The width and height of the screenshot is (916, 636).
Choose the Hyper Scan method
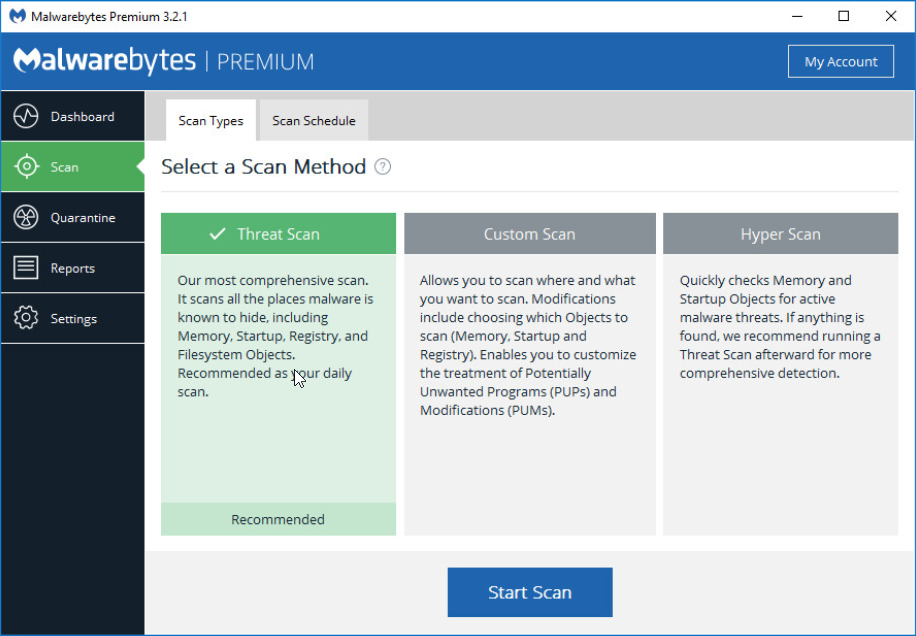780,234
